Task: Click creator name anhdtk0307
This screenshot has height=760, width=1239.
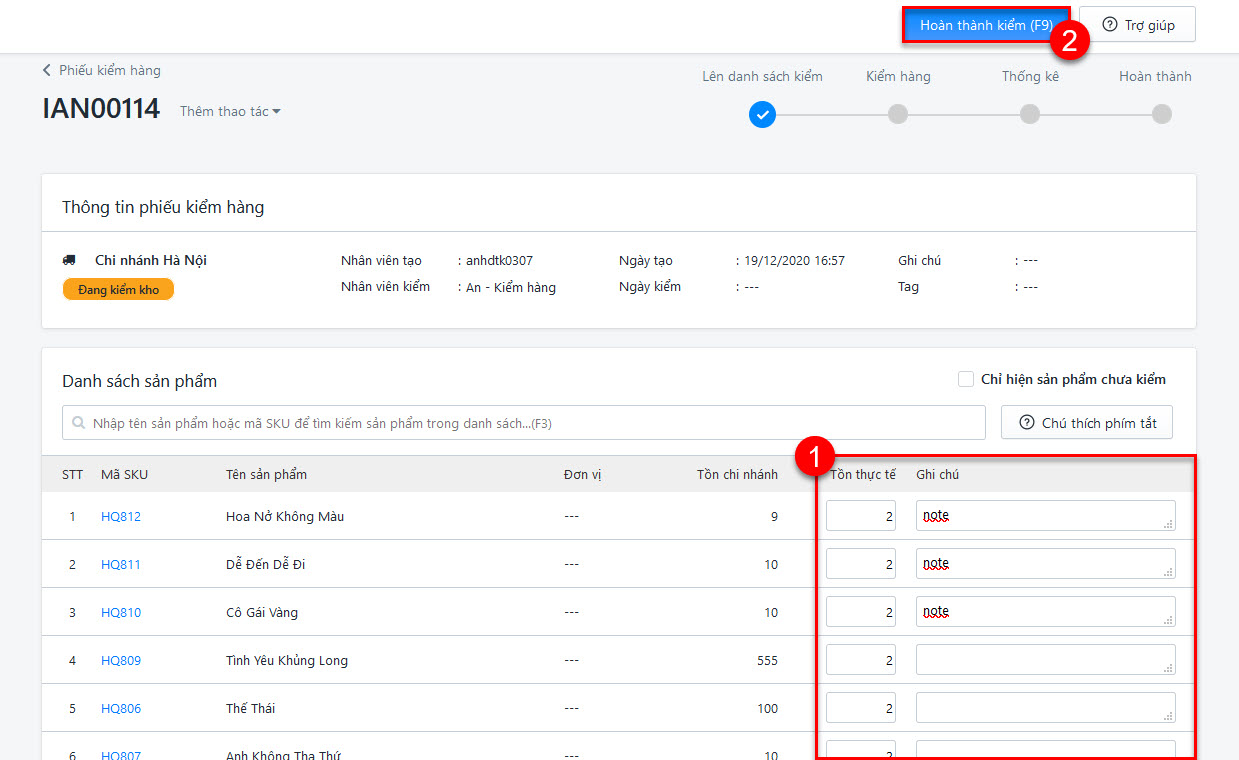Action: (x=499, y=261)
